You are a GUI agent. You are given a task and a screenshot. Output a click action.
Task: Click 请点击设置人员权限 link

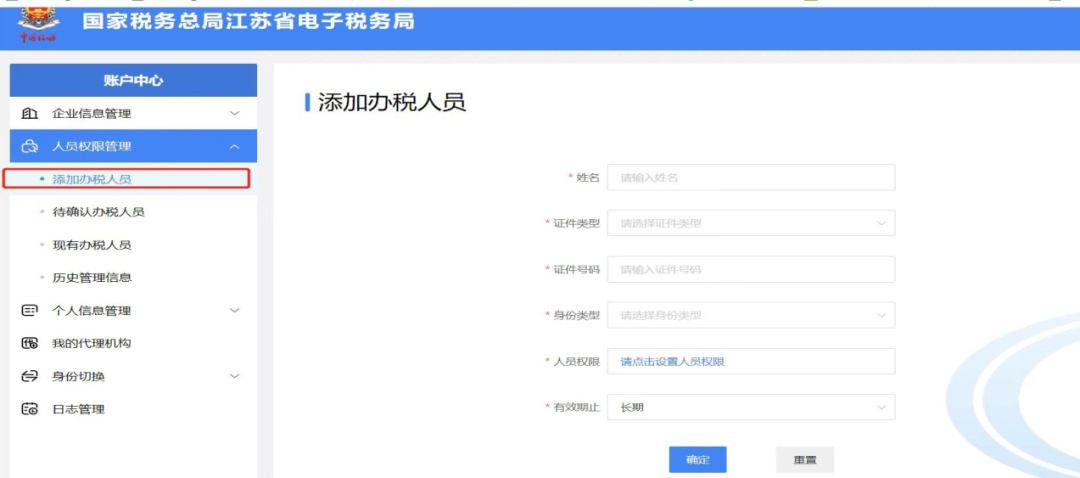(672, 362)
